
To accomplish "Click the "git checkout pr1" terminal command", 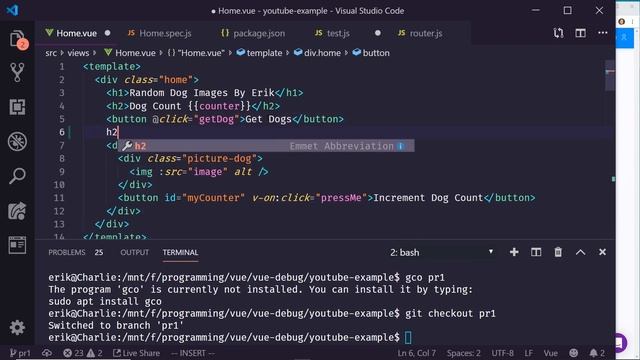I will [450, 313].
